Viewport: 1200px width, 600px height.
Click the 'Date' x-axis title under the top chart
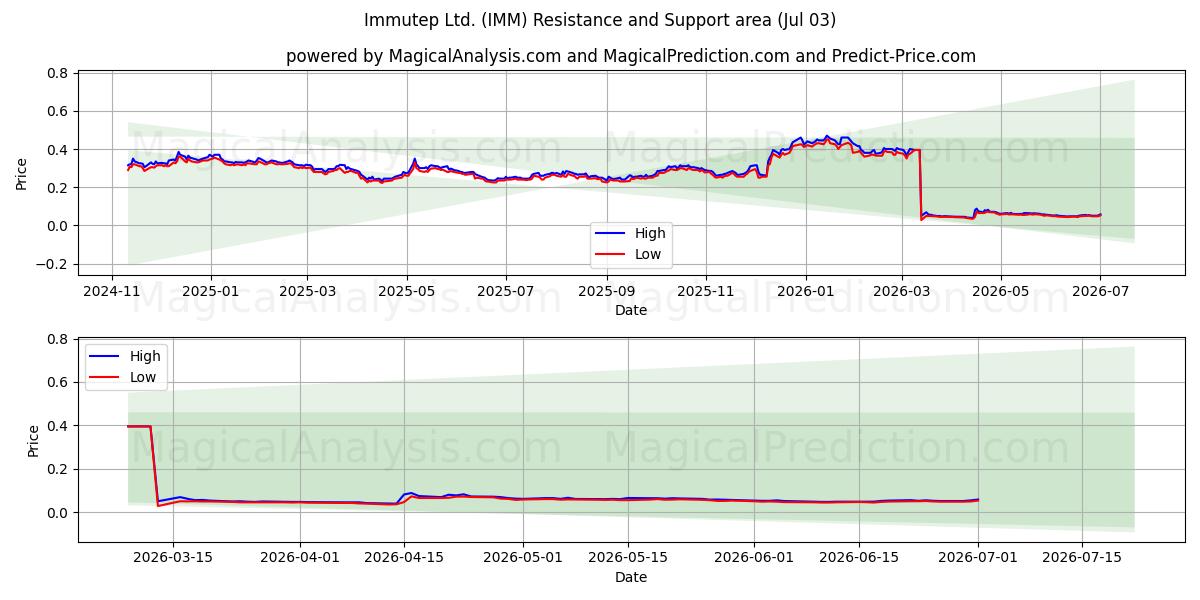[631, 310]
